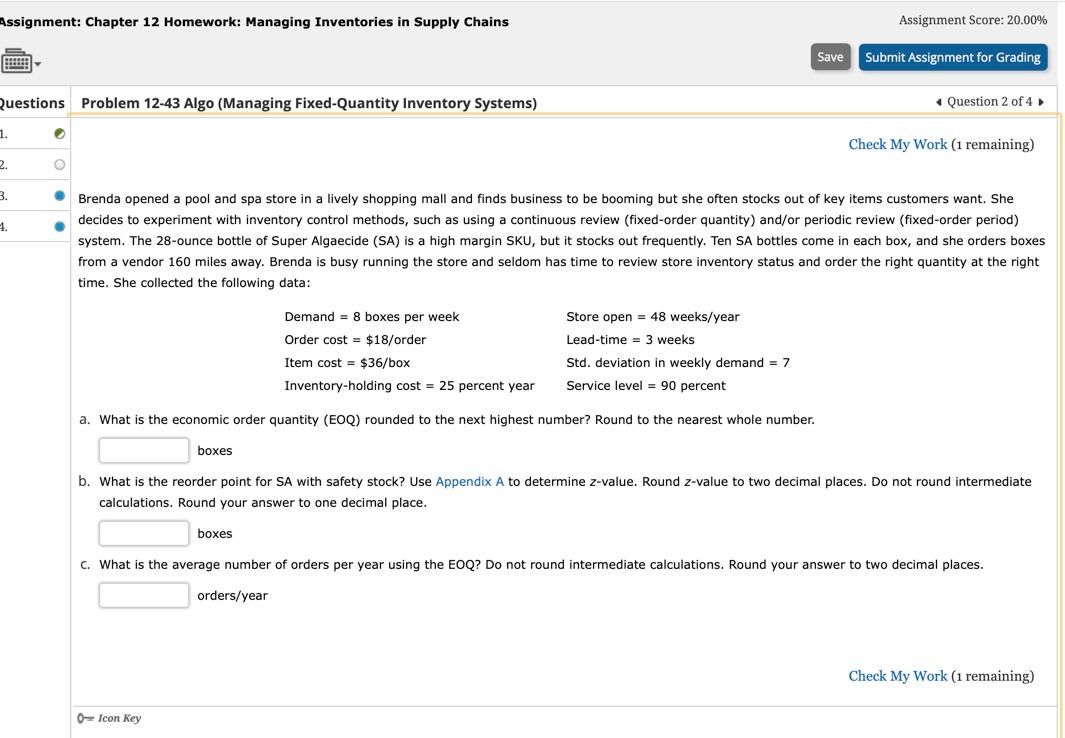The width and height of the screenshot is (1065, 738).
Task: Click the bottom Check My Work link
Action: tap(897, 675)
